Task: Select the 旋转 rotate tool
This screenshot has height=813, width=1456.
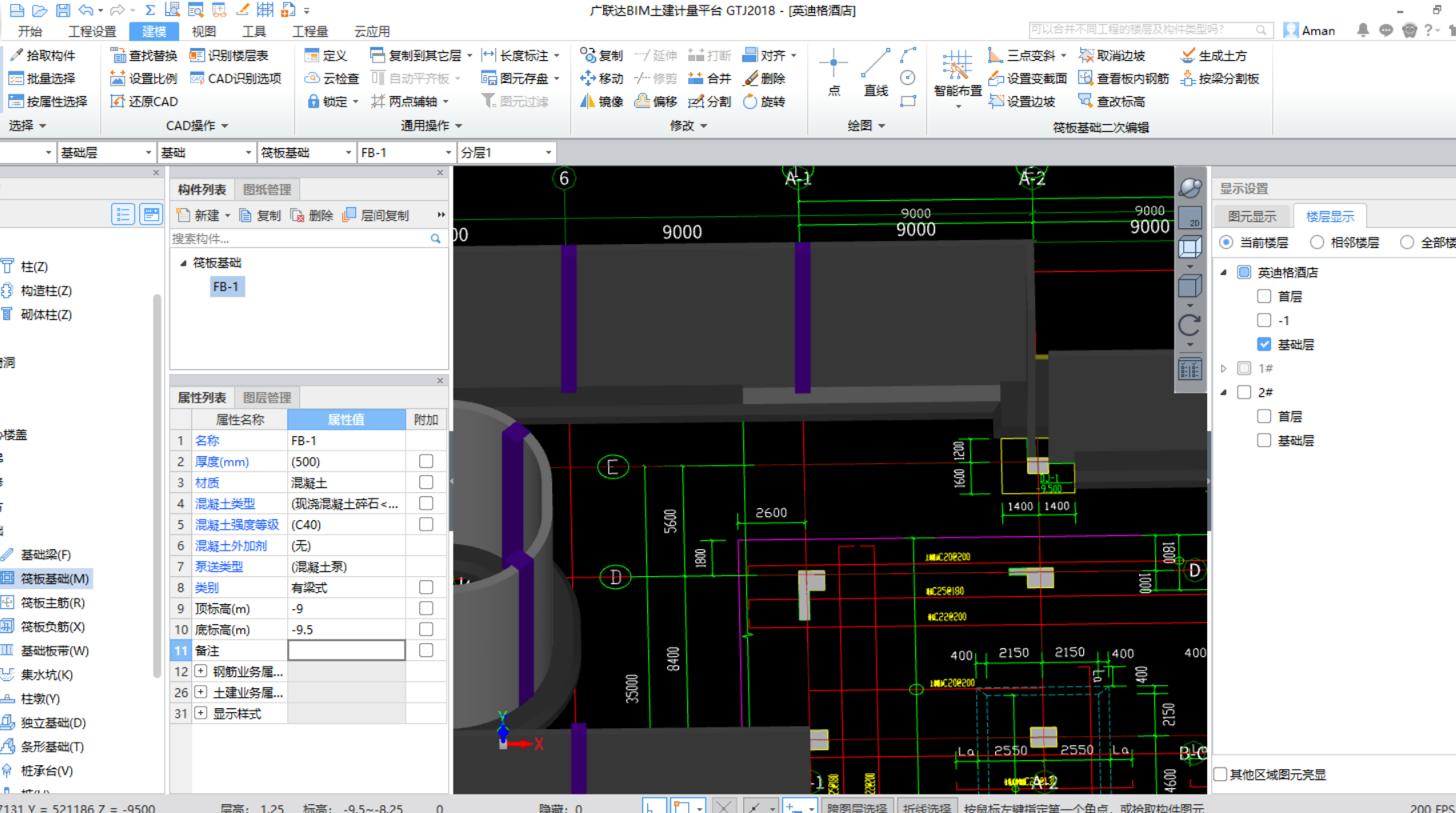Action: [x=765, y=102]
